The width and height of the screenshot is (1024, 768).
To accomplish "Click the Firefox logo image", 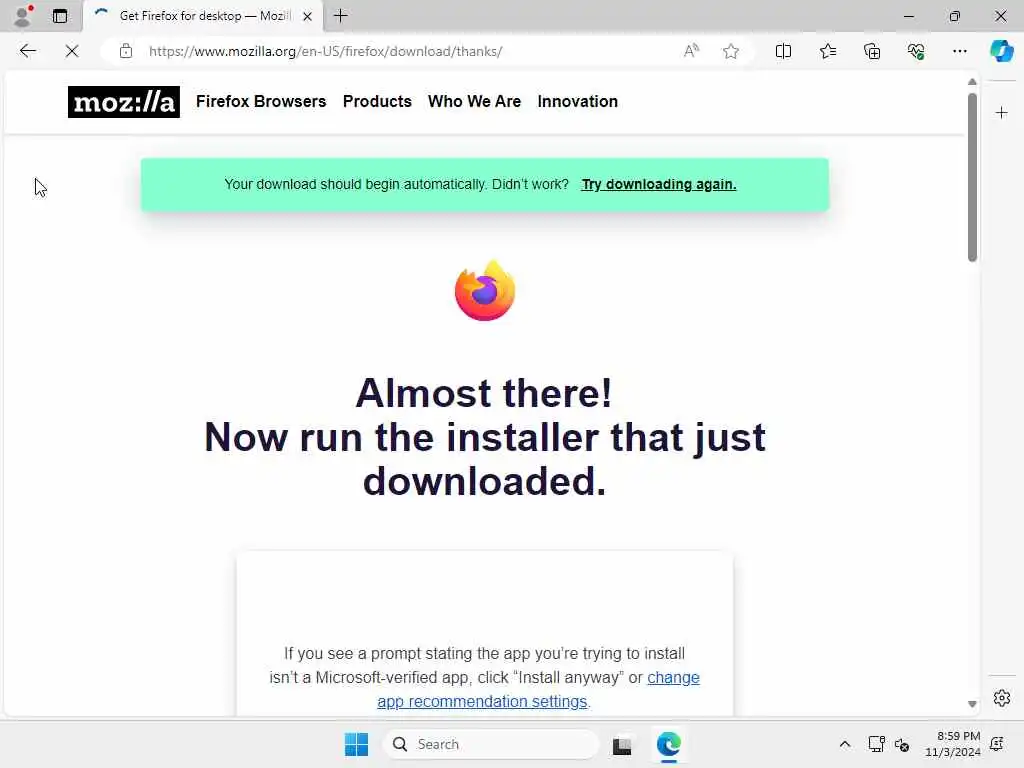I will click(485, 291).
